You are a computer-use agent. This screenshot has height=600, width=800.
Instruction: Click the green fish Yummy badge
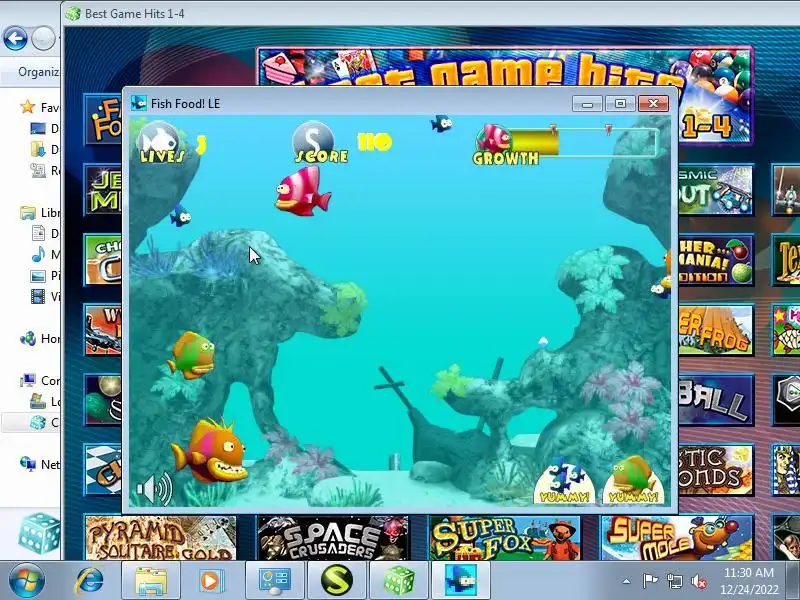point(633,481)
